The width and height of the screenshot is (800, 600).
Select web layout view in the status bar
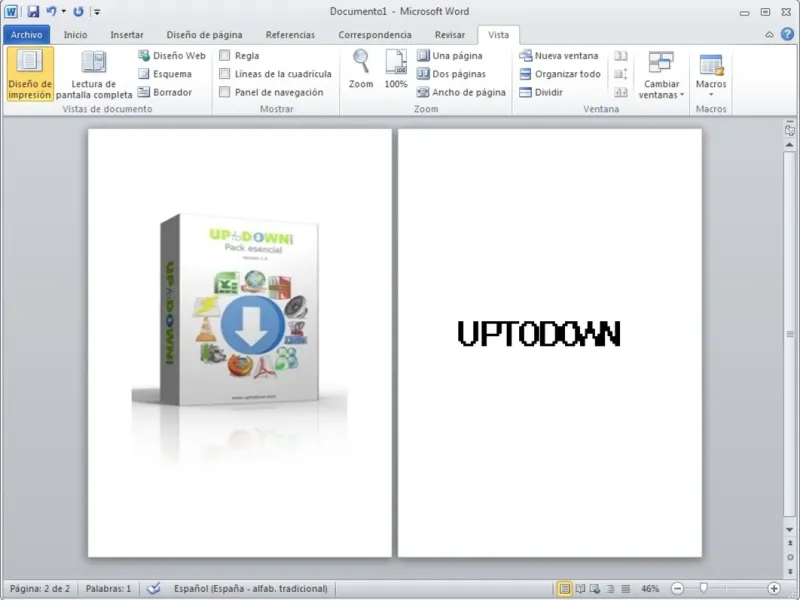[x=595, y=589]
